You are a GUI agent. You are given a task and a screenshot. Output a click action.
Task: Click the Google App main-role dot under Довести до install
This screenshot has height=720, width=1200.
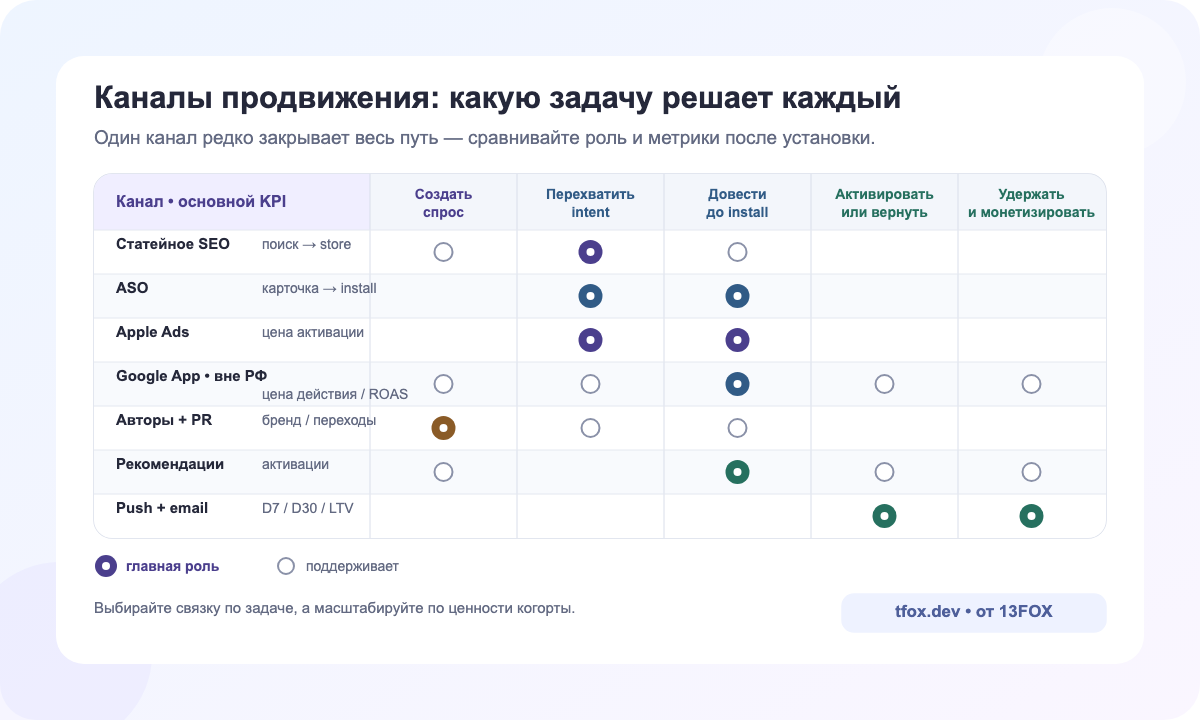[738, 384]
